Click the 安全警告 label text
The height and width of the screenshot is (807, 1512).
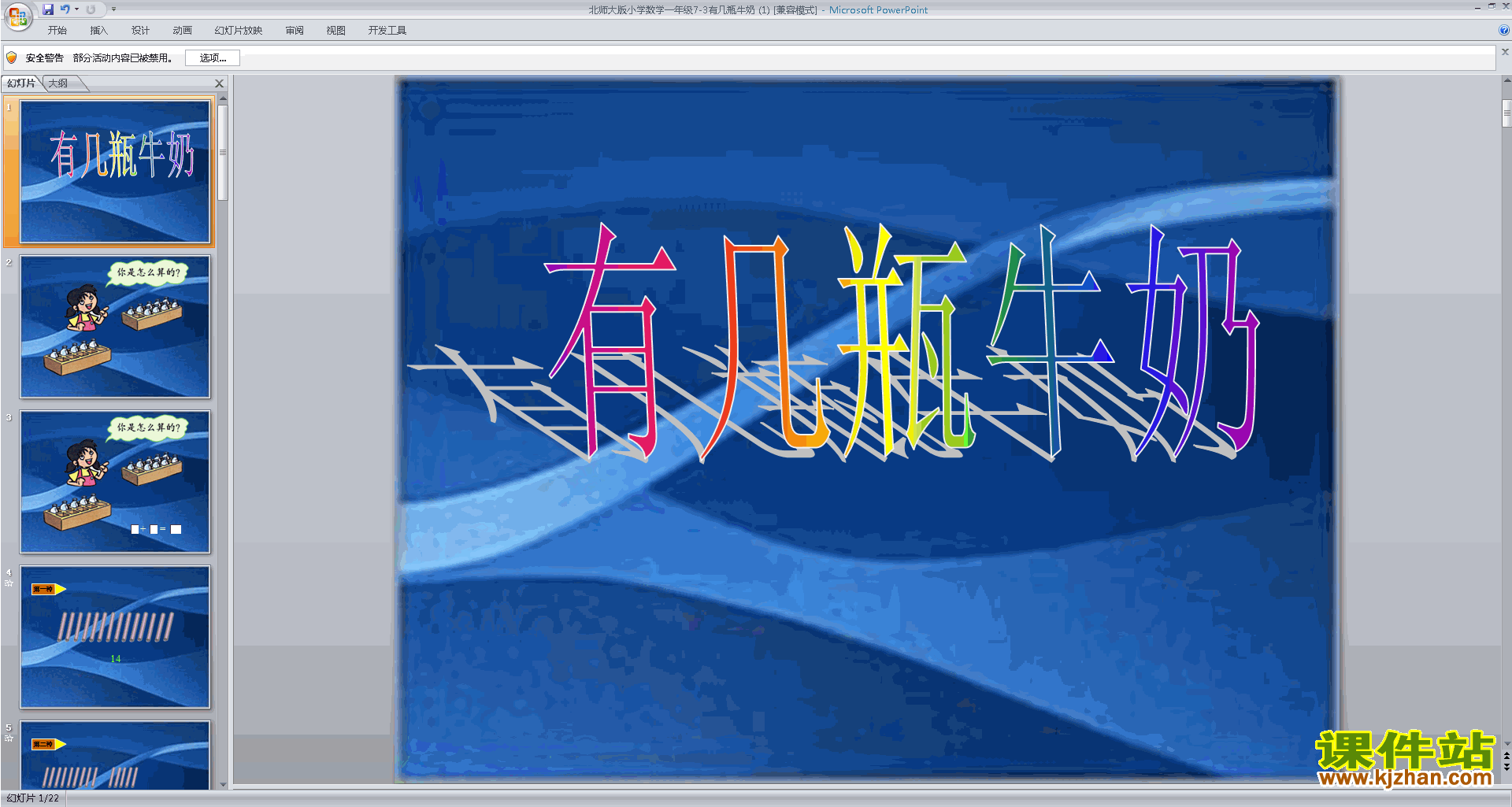coord(44,57)
